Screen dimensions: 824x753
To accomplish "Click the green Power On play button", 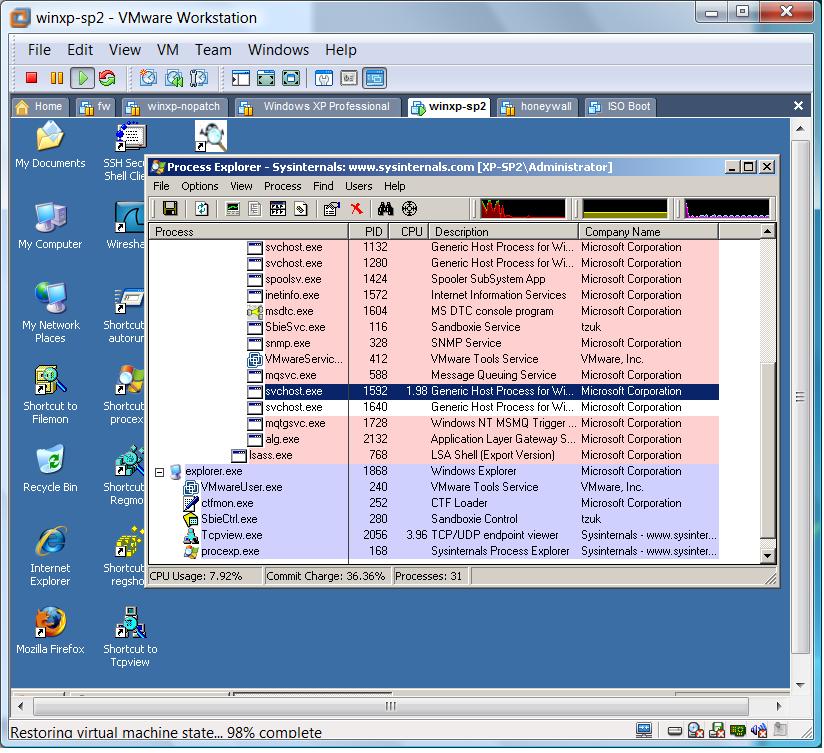I will coord(83,78).
